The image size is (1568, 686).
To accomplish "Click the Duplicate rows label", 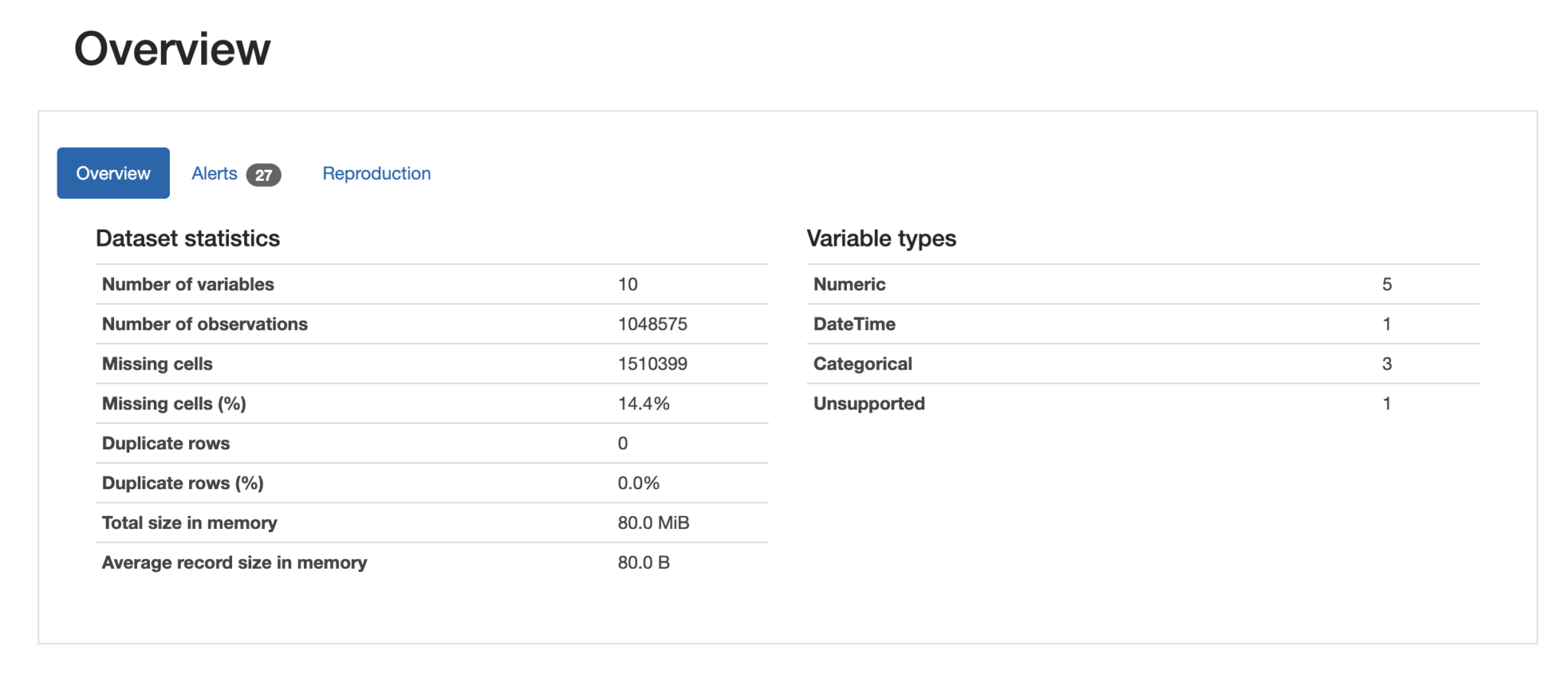I will point(165,444).
